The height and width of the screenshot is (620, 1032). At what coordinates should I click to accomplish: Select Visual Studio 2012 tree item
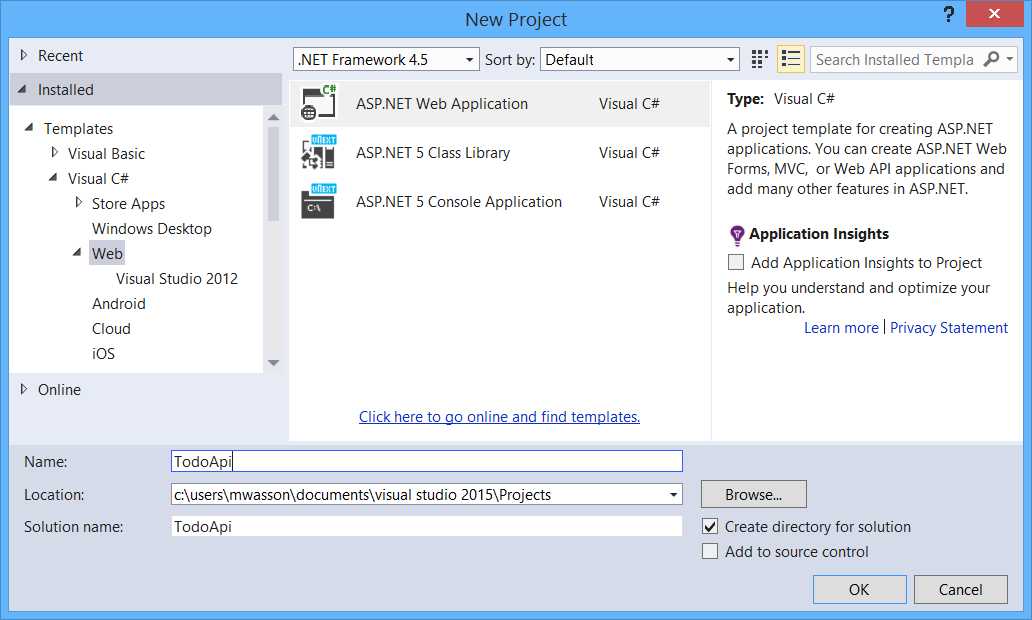tap(177, 278)
